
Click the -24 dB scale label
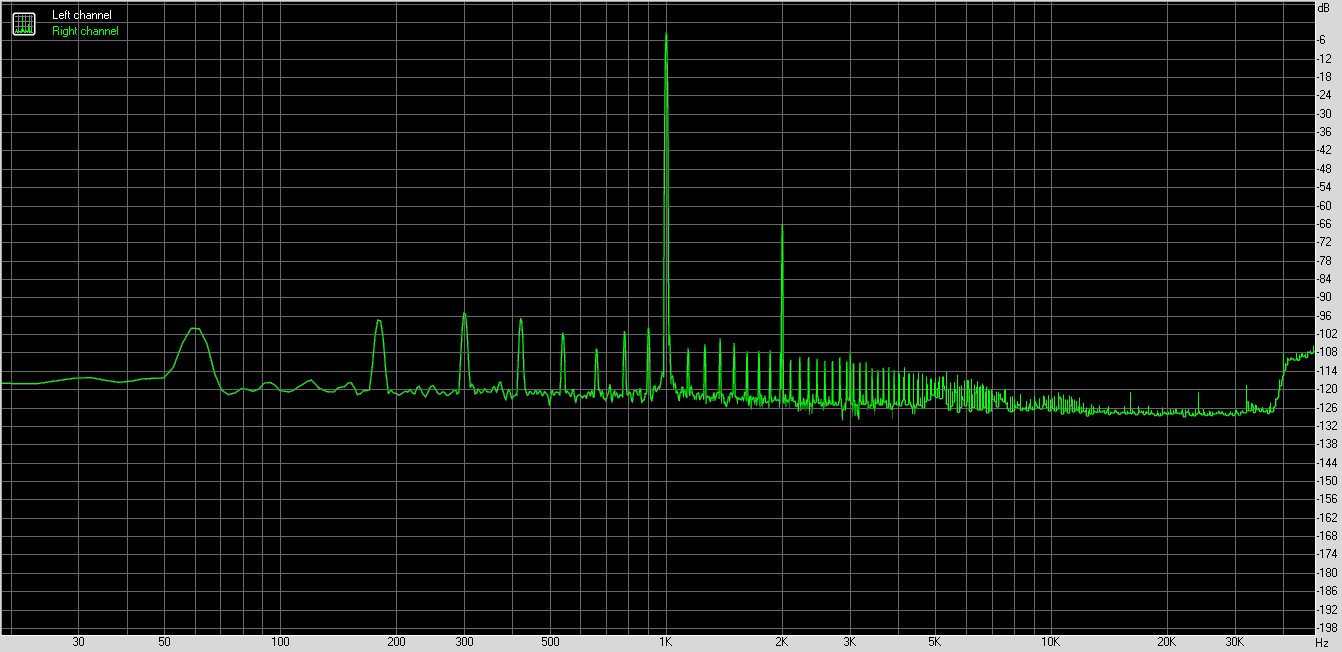(x=1324, y=95)
